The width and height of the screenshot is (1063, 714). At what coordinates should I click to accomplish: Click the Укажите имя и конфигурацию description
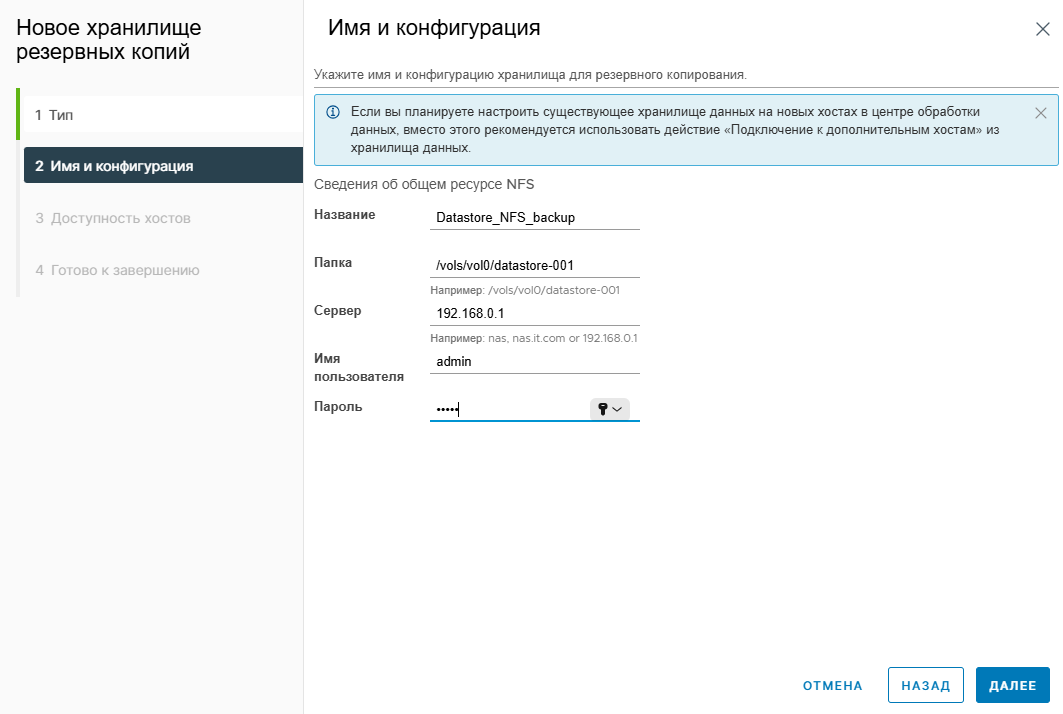[x=530, y=75]
